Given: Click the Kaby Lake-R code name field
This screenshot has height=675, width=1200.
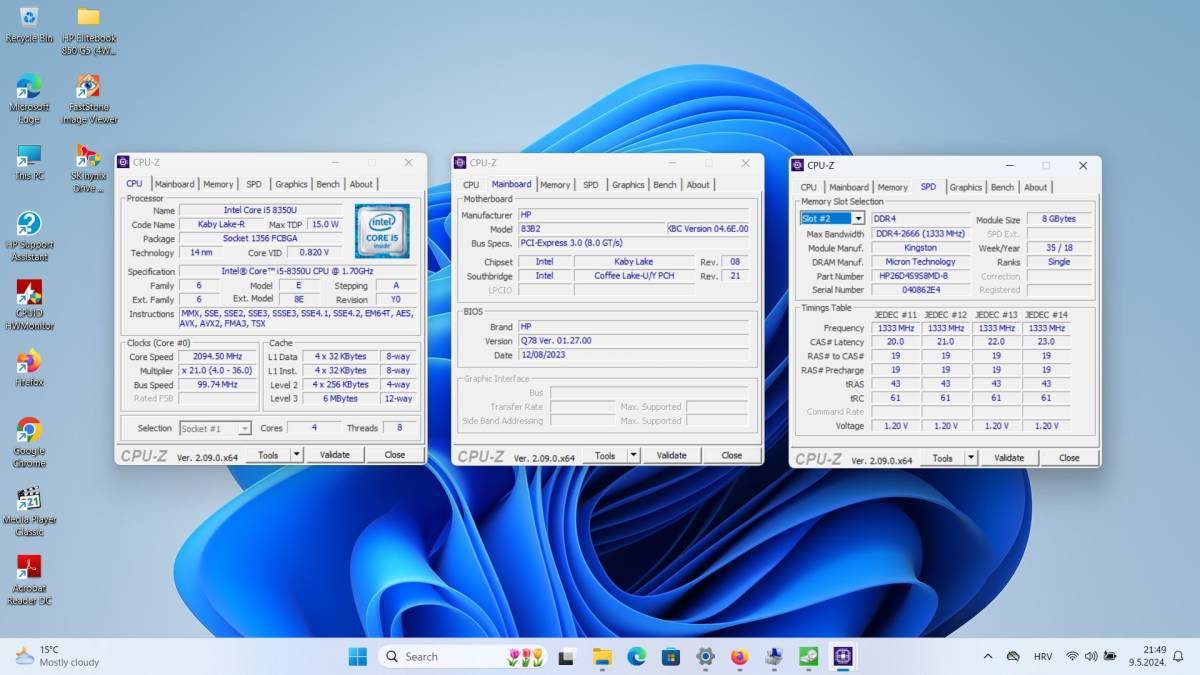Looking at the screenshot, I should 221,225.
